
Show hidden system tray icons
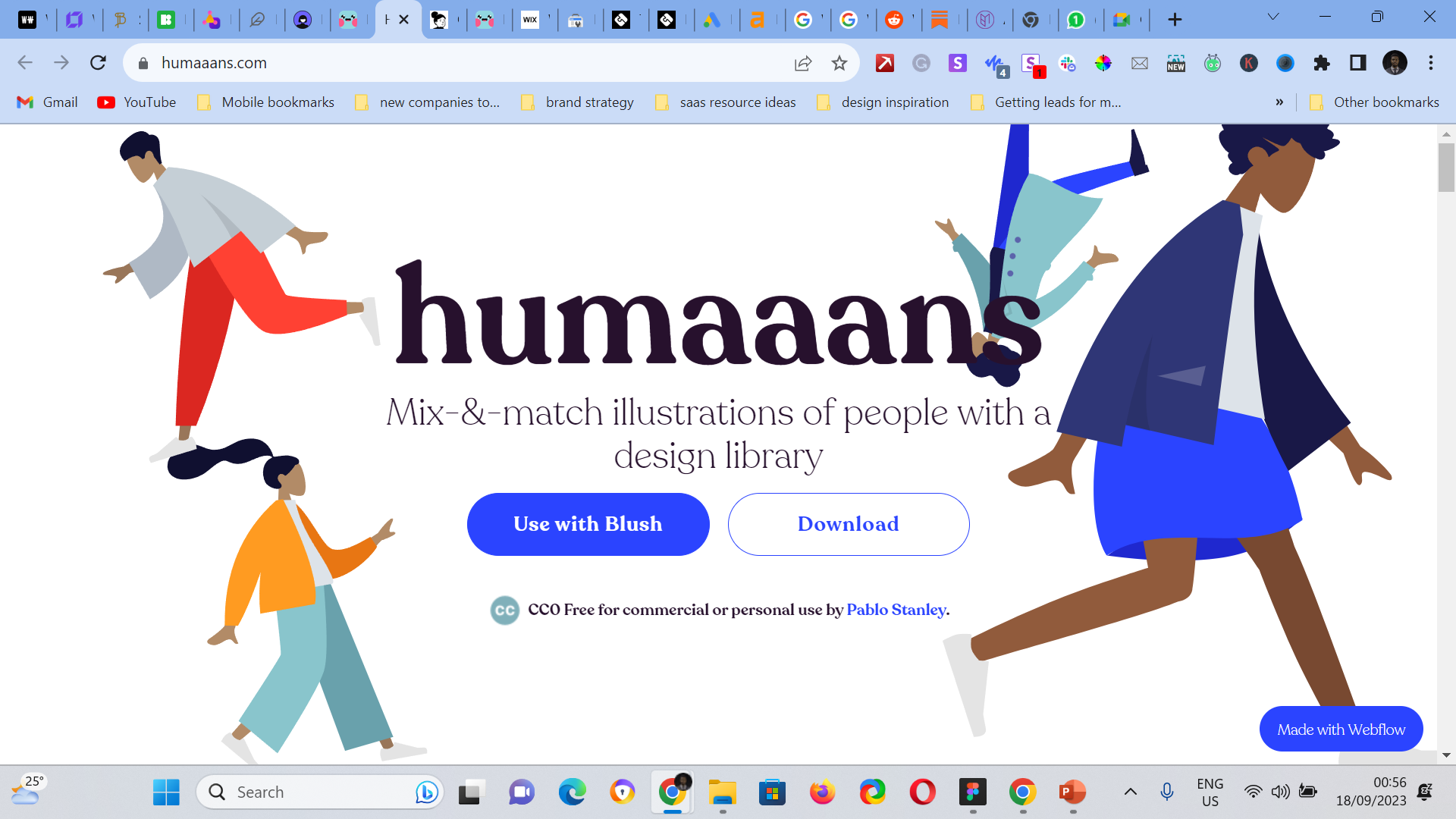point(1130,792)
